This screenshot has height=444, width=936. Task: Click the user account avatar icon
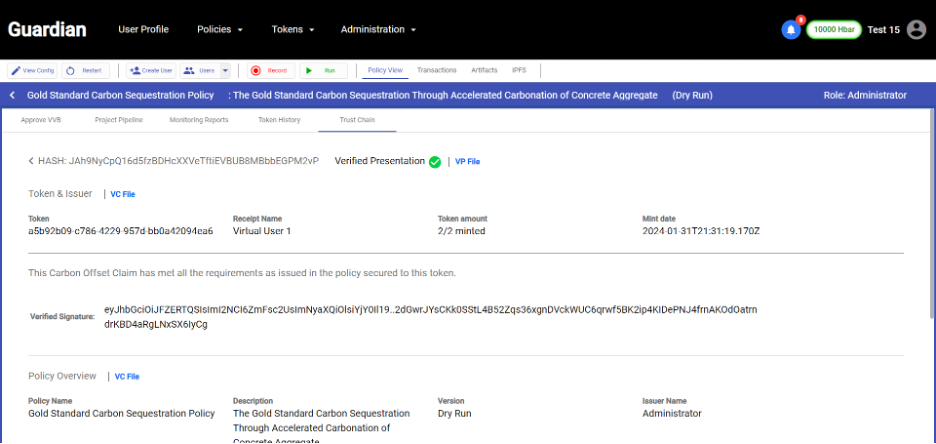916,30
